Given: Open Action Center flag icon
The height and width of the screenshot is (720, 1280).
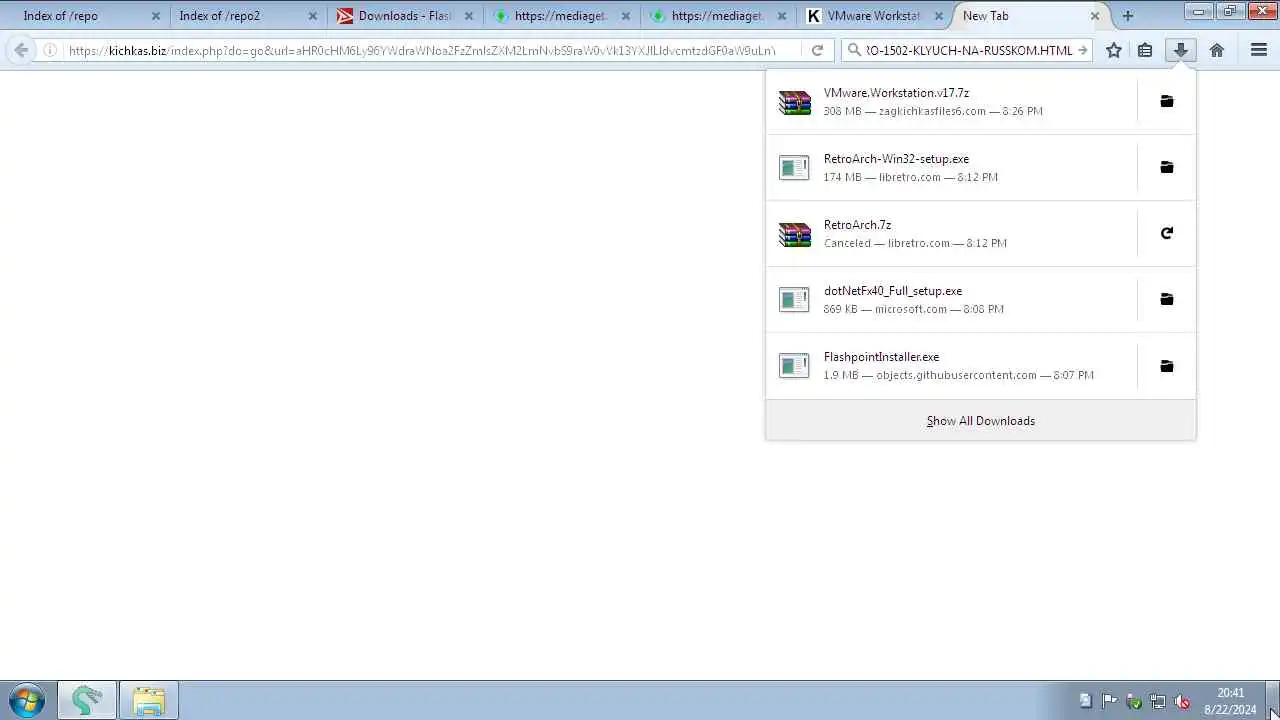Looking at the screenshot, I should coord(1109,701).
